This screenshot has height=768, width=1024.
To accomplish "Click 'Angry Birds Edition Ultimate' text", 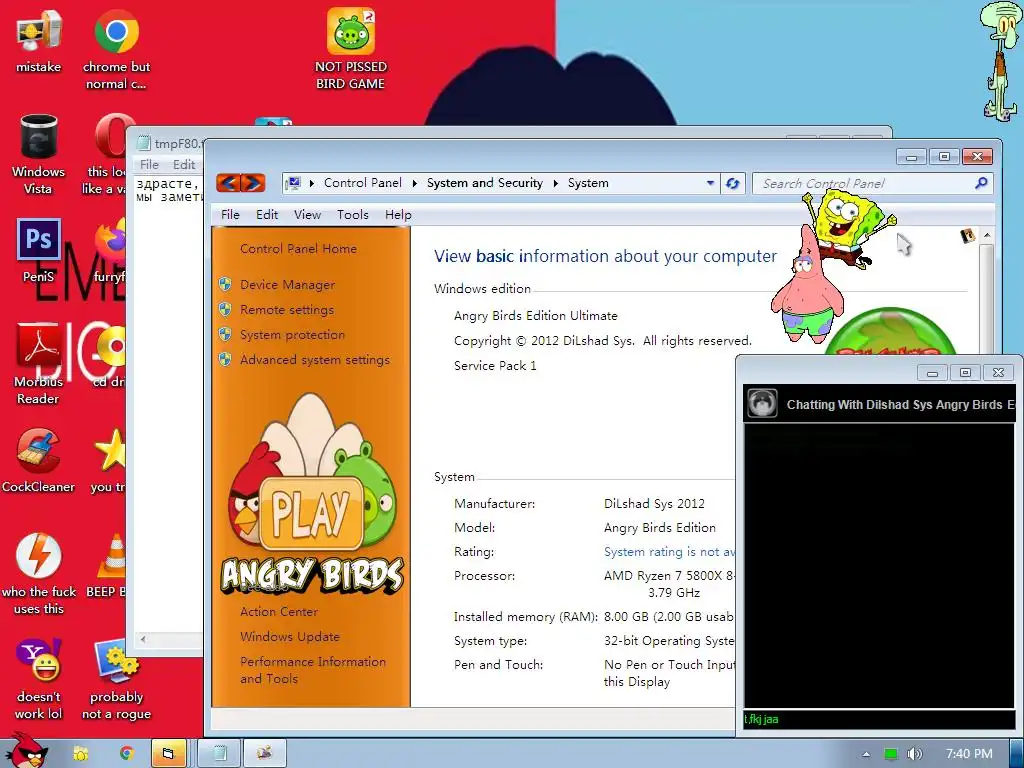I will pyautogui.click(x=536, y=315).
